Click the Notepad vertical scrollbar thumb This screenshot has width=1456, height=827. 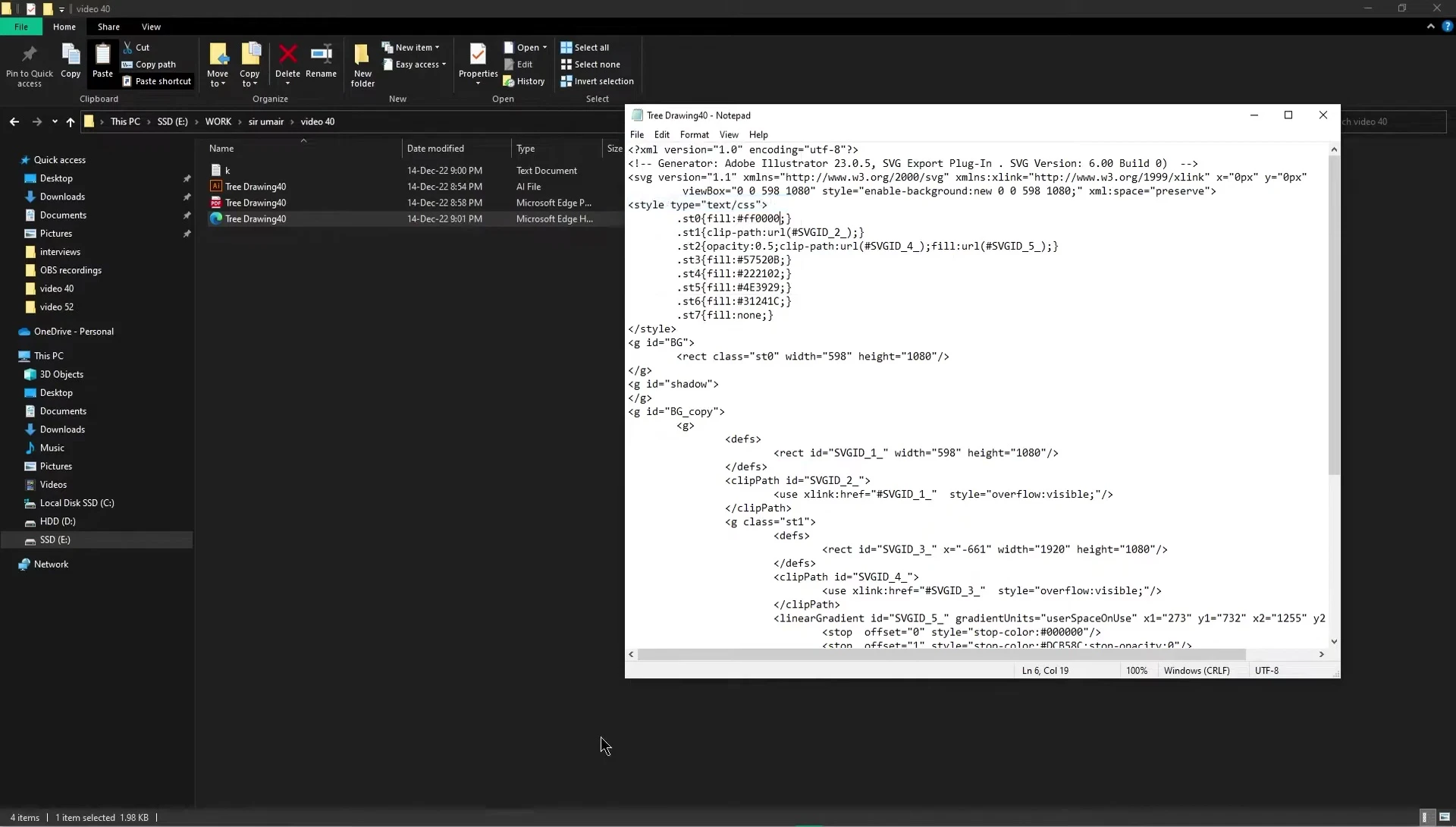1334,315
